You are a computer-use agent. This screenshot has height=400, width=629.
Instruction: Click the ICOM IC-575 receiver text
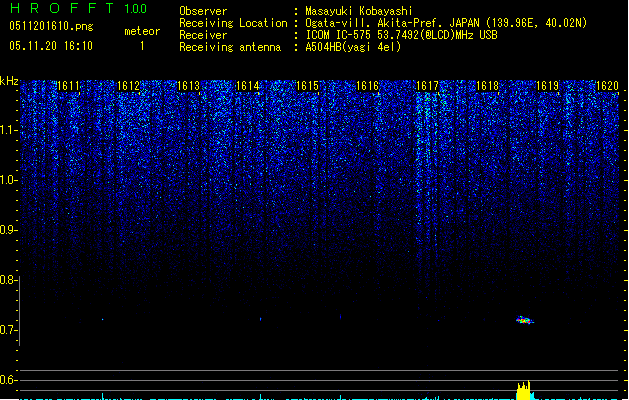[x=401, y=35]
